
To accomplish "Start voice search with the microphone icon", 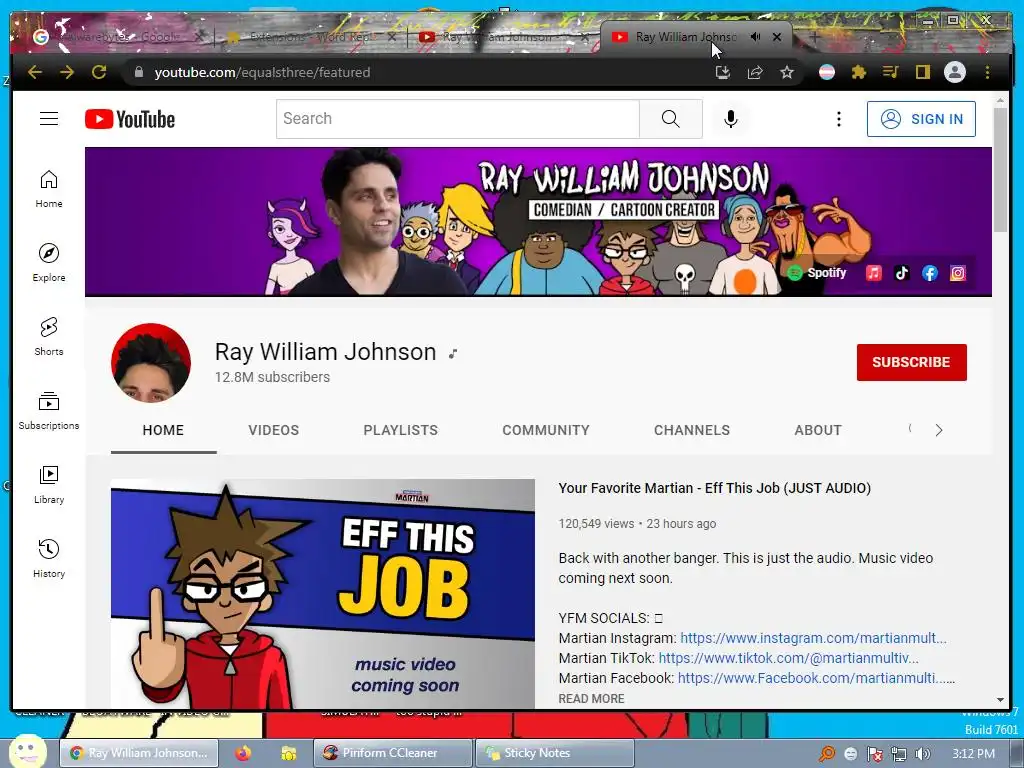I will coord(731,119).
